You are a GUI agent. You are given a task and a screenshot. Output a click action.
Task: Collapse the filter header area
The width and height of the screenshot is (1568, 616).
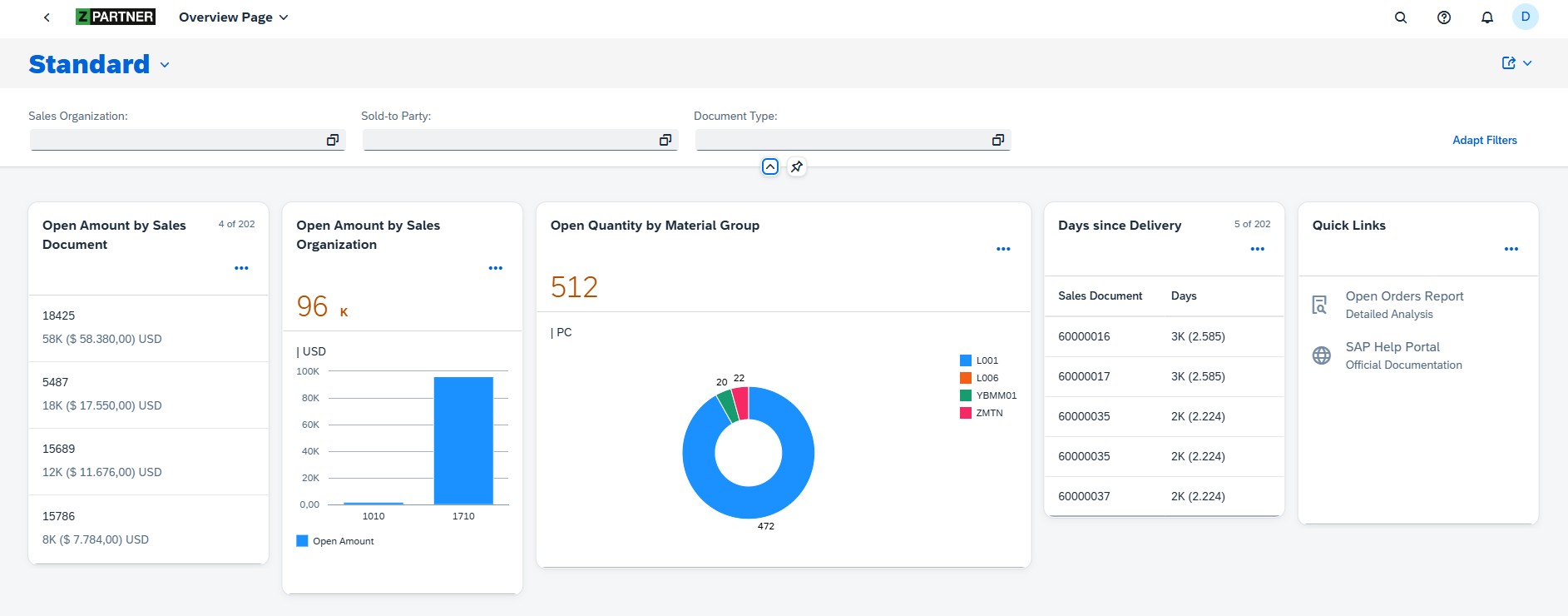click(770, 166)
